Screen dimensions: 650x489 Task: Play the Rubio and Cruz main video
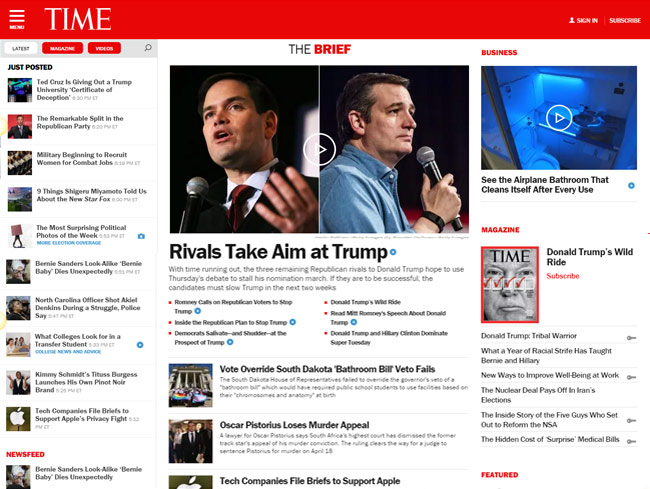[x=319, y=149]
